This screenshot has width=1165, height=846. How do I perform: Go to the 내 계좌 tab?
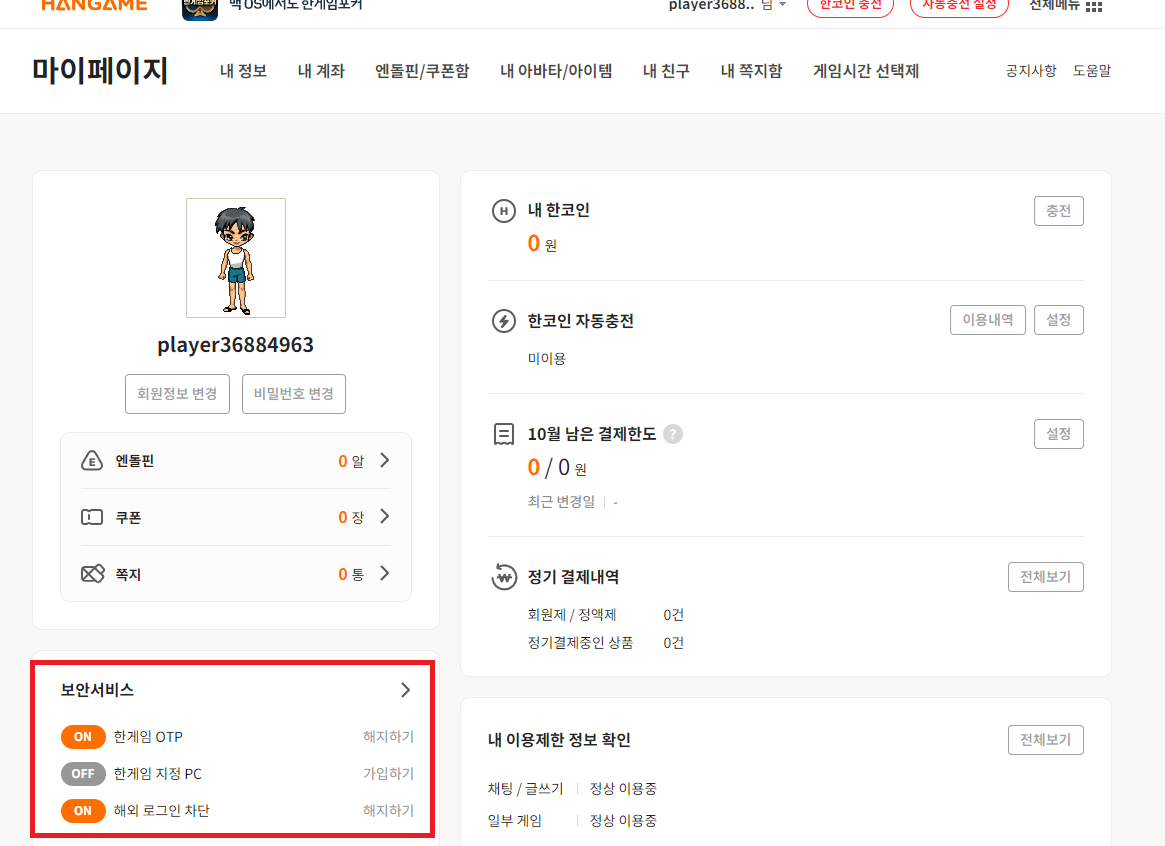click(321, 71)
